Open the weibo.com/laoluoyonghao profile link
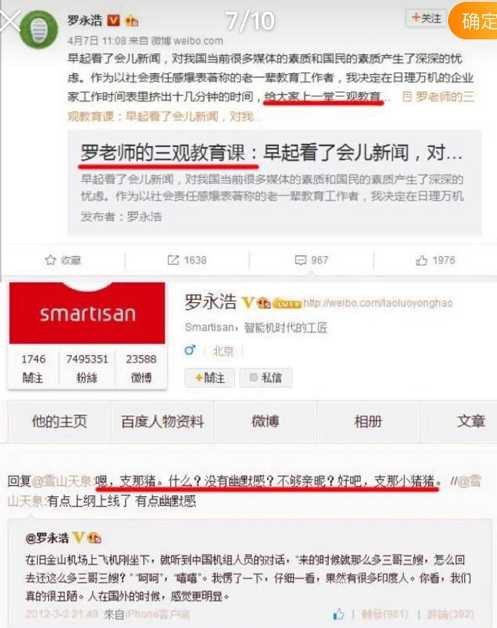Image resolution: width=497 pixels, height=628 pixels. pos(378,303)
